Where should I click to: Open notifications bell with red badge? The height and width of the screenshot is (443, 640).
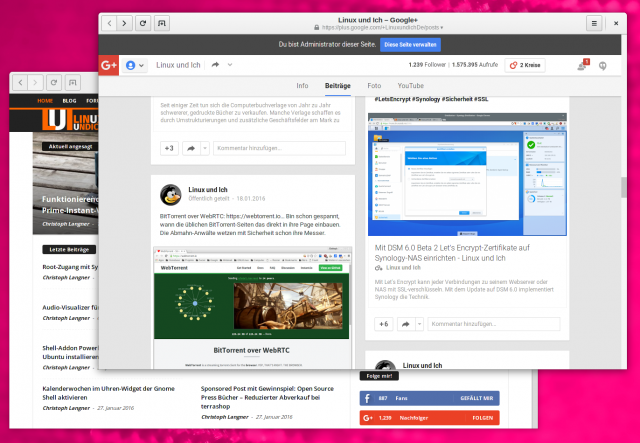[582, 65]
